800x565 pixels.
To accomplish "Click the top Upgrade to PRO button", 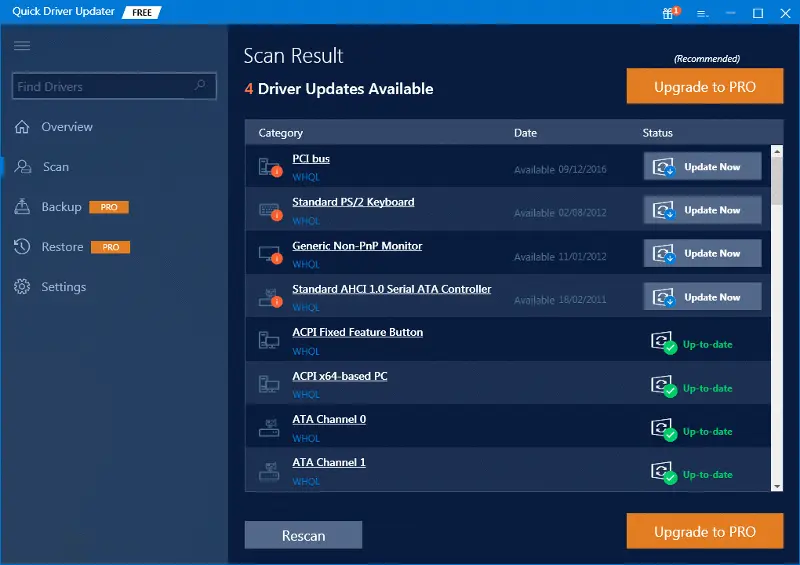I will tap(705, 86).
